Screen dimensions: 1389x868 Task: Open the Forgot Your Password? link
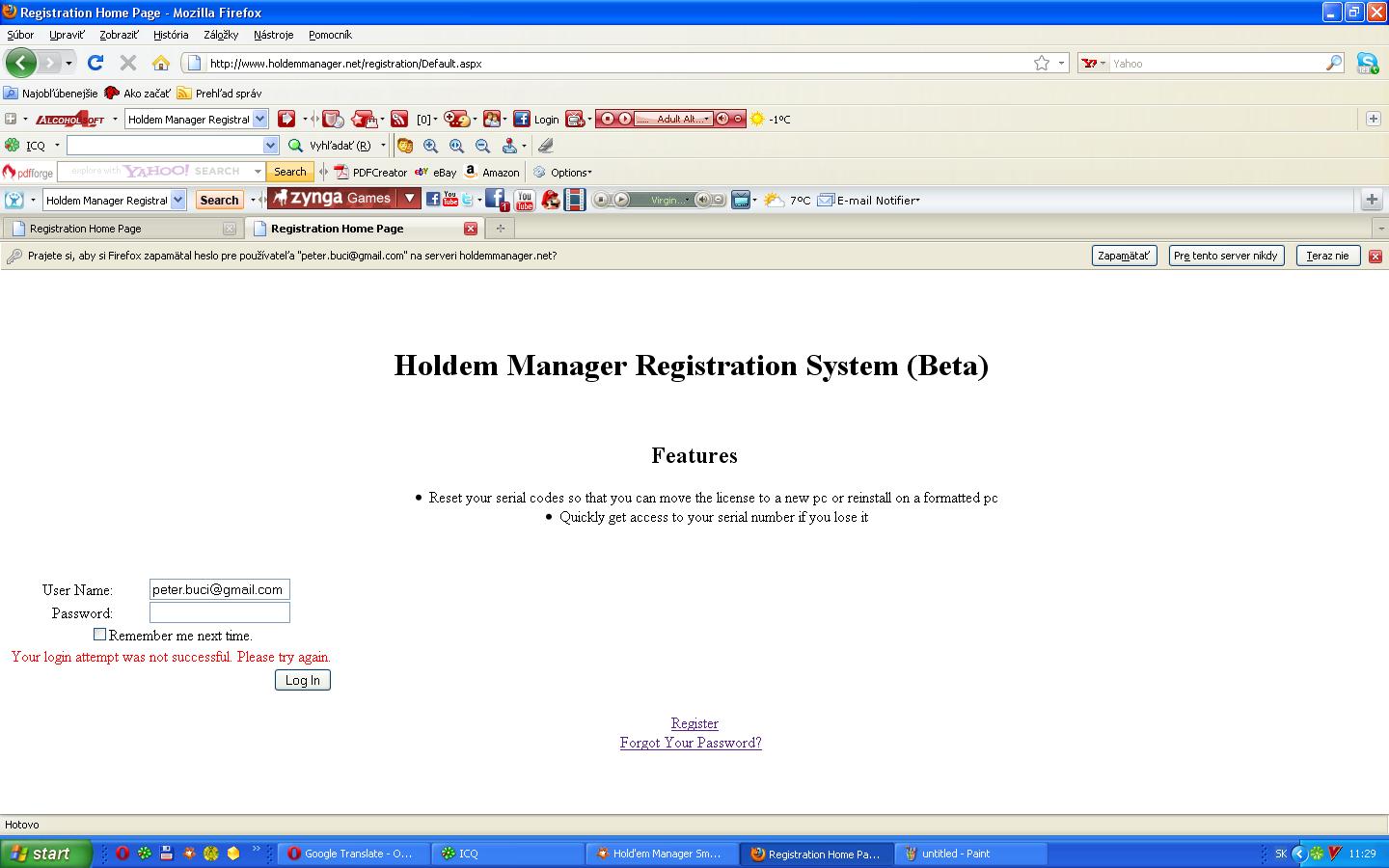point(691,743)
